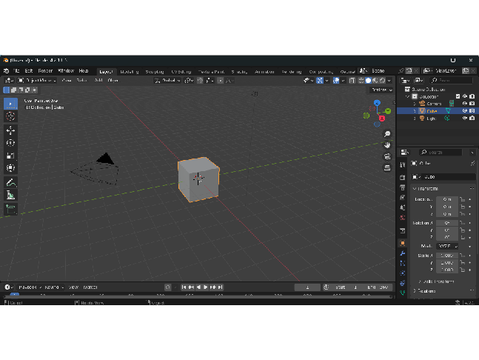The height and width of the screenshot is (360, 479).
Task: Select the 3D Cursor tool
Action: (x=11, y=116)
